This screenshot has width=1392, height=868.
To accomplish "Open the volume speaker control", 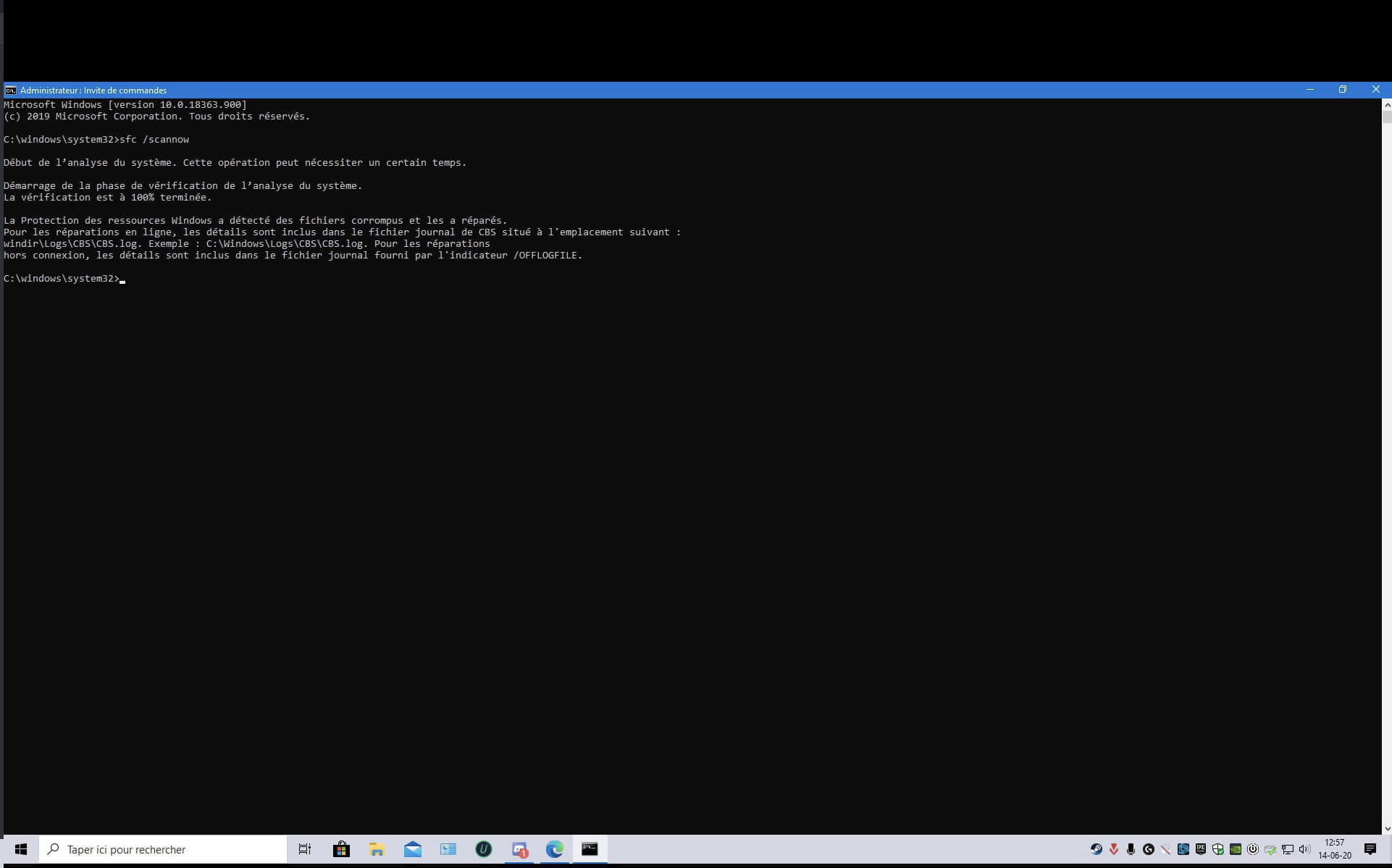I will click(x=1305, y=849).
